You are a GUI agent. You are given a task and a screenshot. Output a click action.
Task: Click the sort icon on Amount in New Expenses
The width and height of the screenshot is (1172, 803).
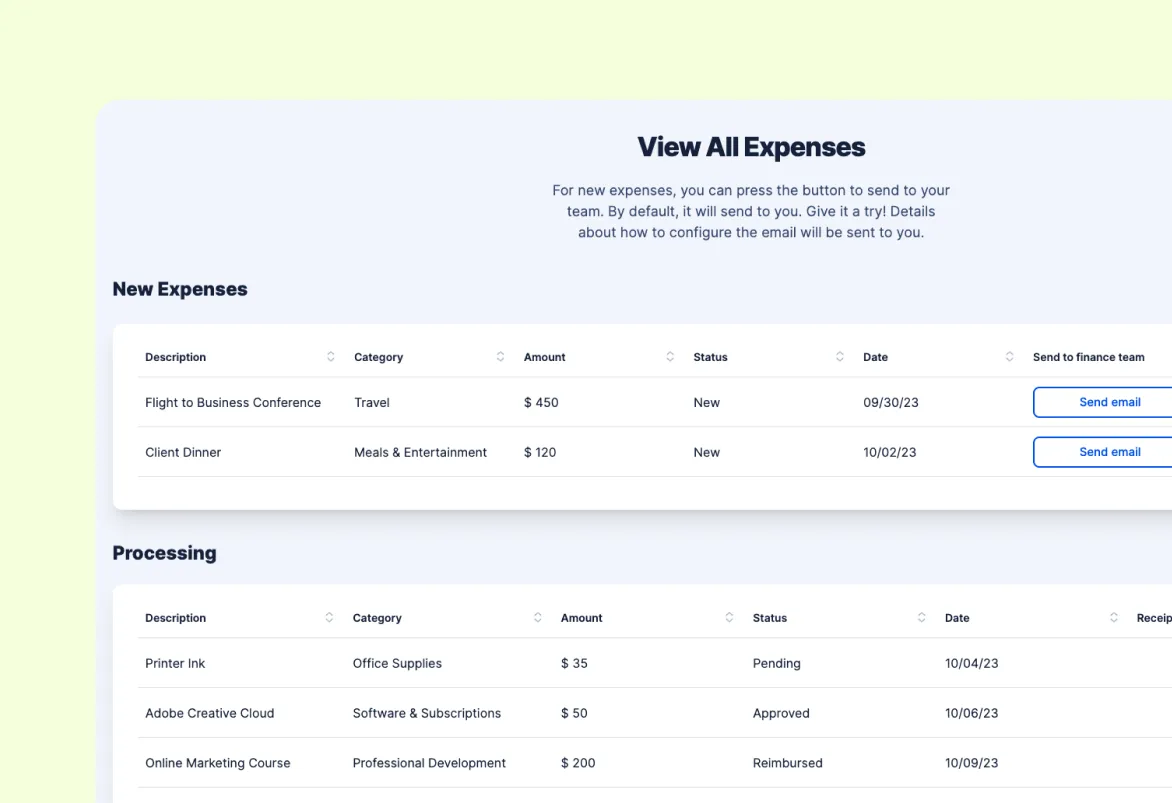(669, 356)
